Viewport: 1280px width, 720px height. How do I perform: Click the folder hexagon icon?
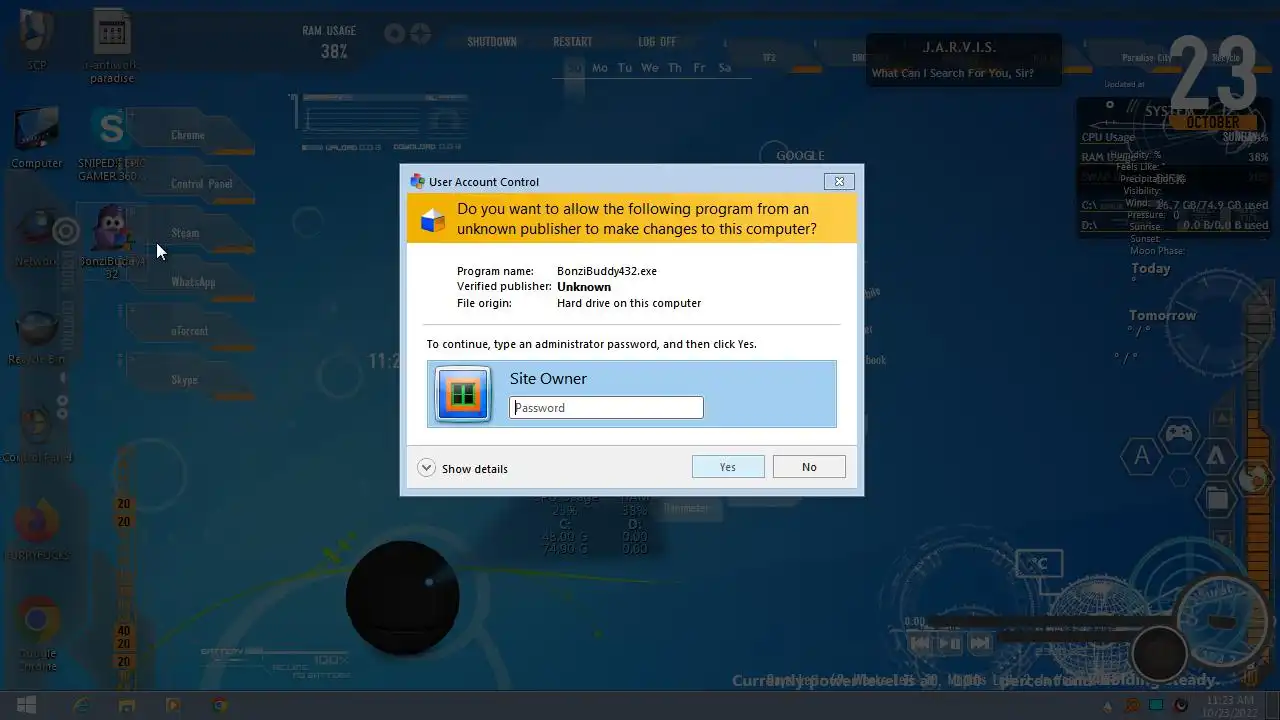1217,499
